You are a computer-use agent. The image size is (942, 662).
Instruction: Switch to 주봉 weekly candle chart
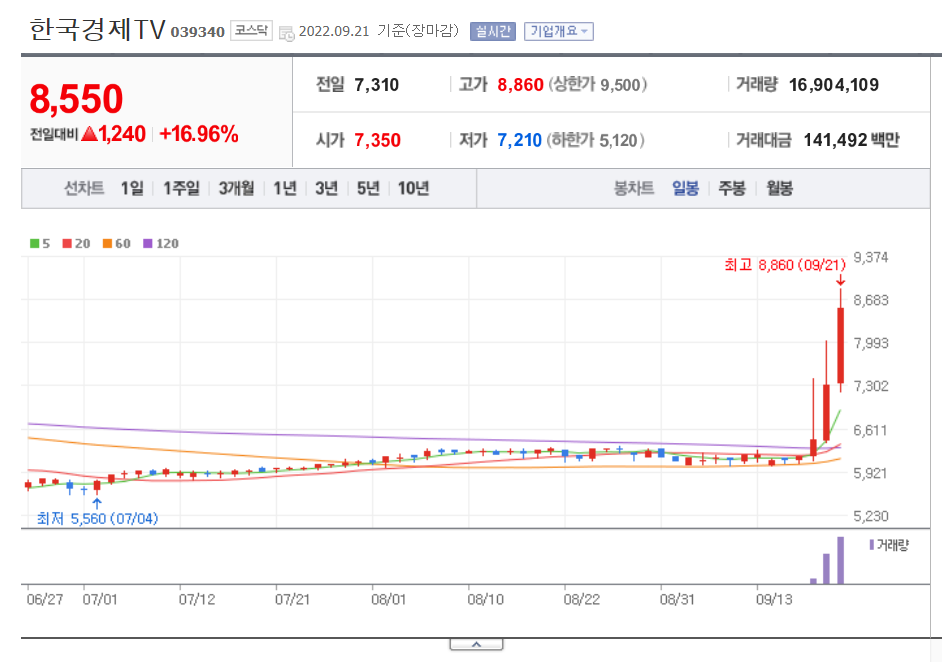[732, 189]
